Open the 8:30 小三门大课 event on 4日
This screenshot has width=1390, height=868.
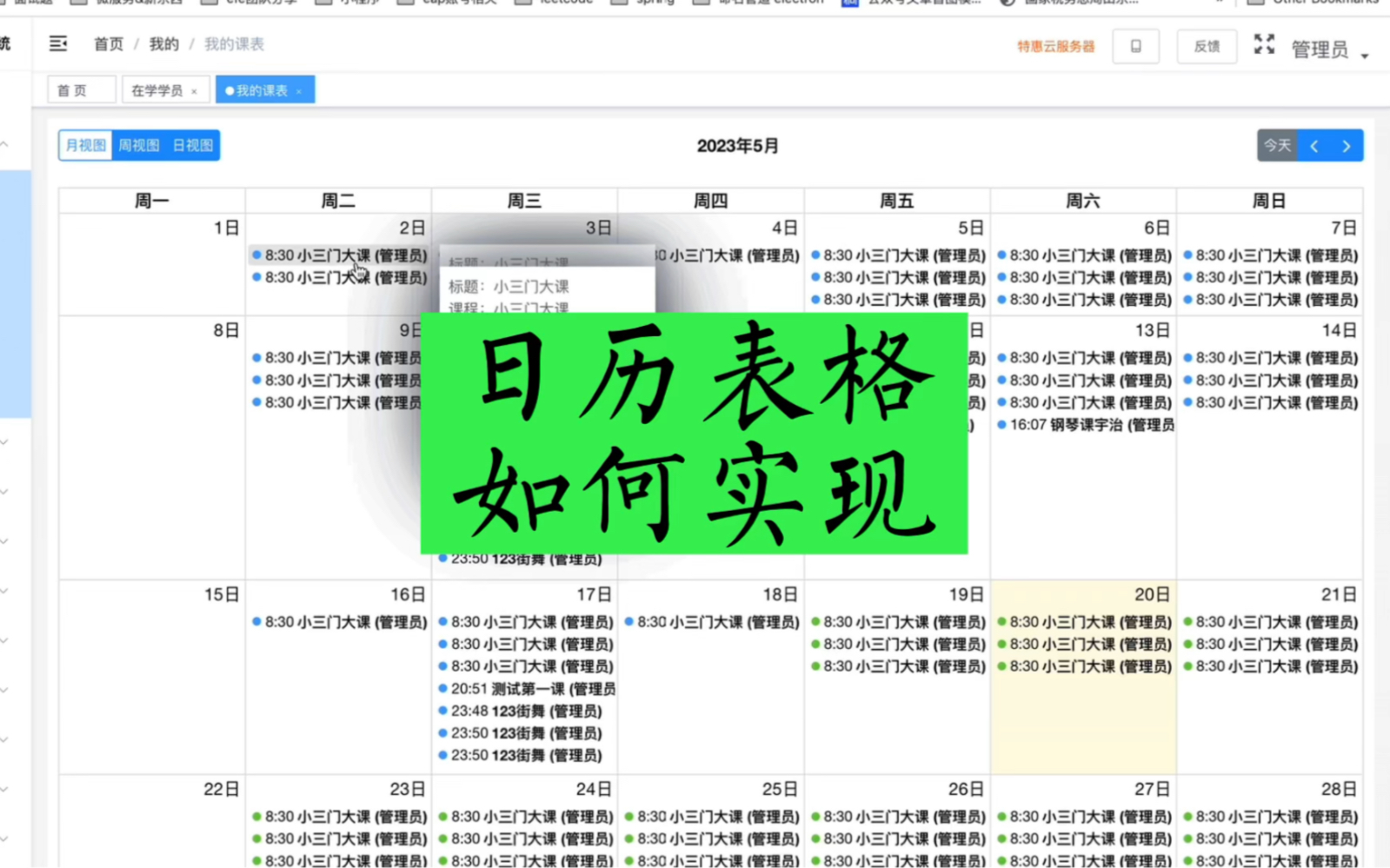[x=727, y=255]
